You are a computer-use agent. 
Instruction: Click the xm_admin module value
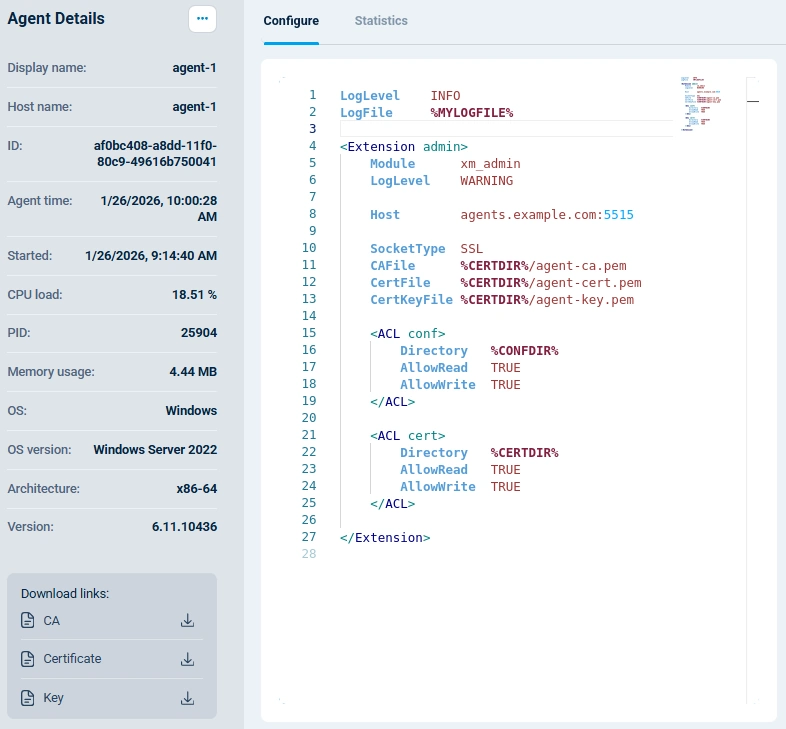[x=490, y=164]
